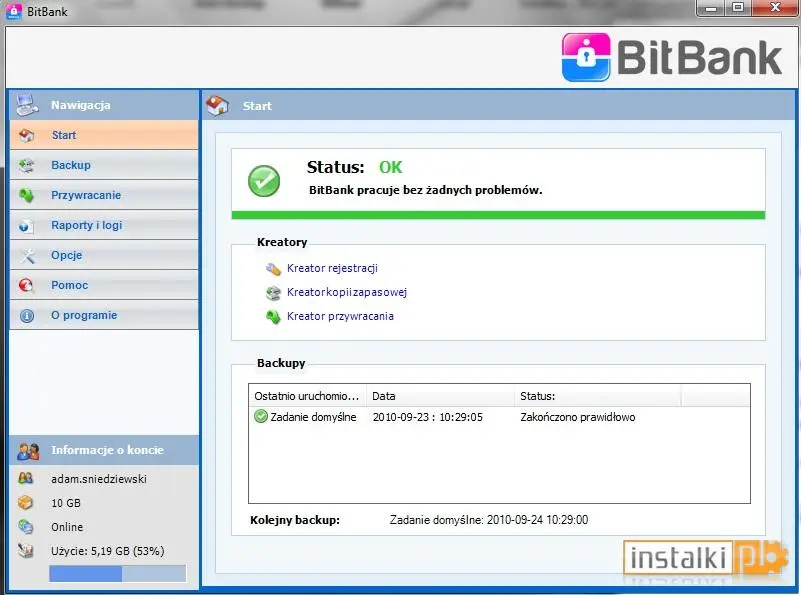Select the Zadanie domyślne row

point(499,417)
